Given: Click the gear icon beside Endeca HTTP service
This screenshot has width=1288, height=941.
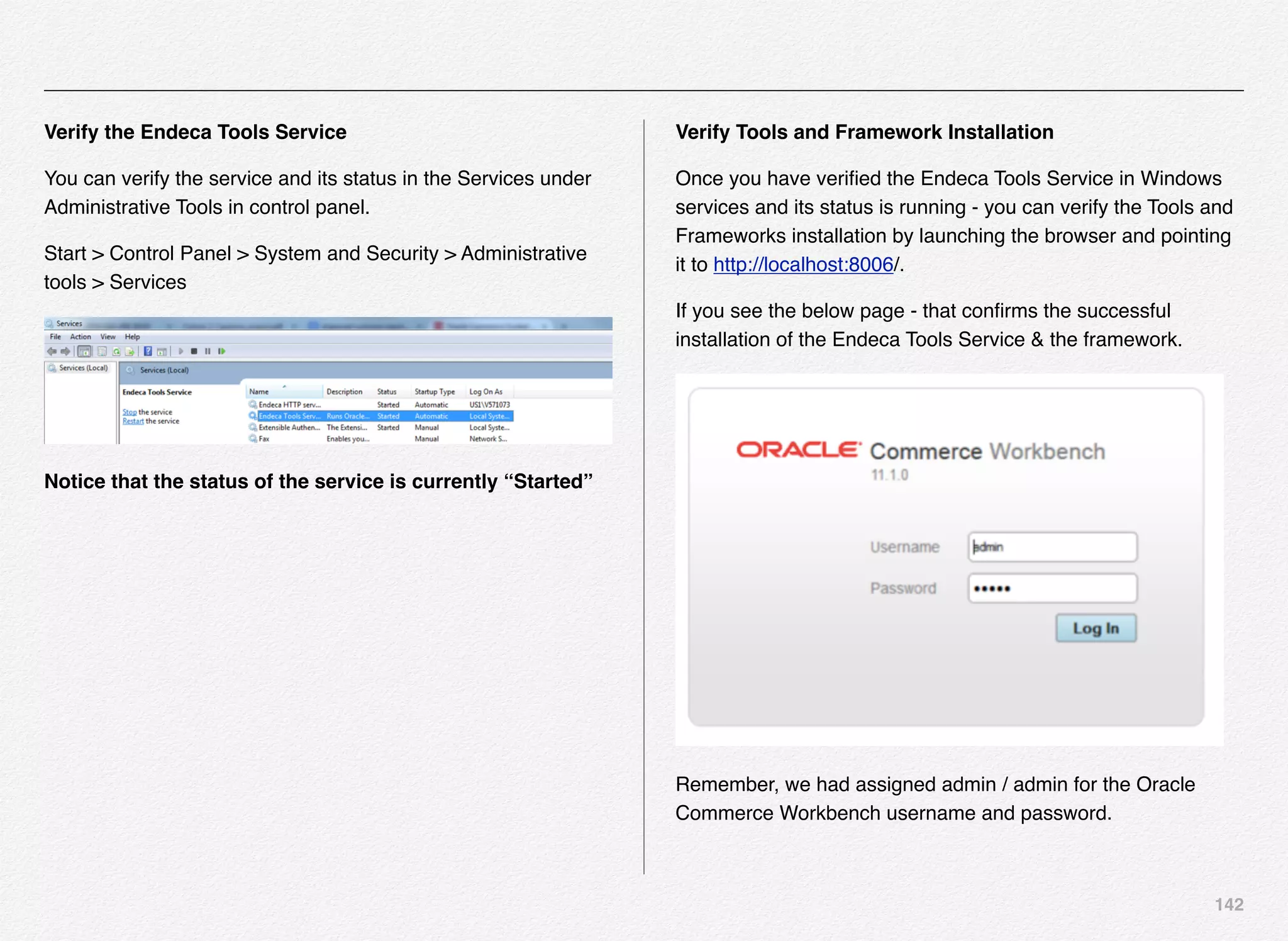Looking at the screenshot, I should coord(253,404).
